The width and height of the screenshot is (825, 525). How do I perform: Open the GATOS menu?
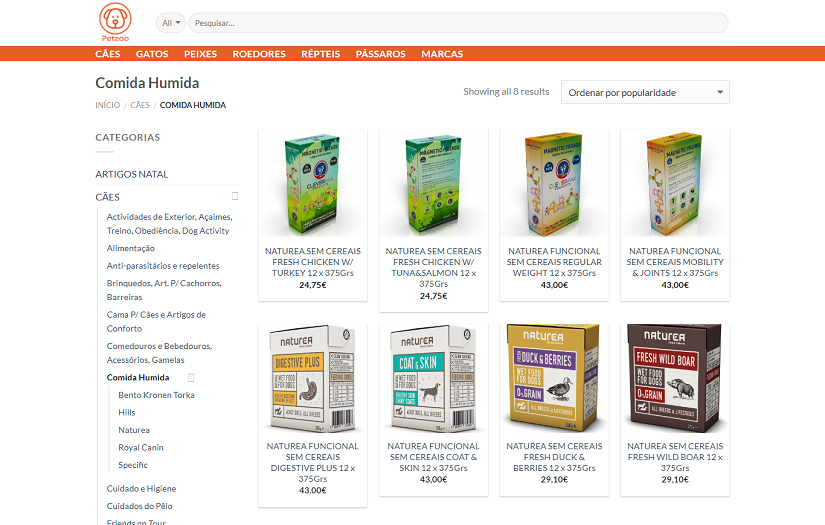pyautogui.click(x=152, y=54)
